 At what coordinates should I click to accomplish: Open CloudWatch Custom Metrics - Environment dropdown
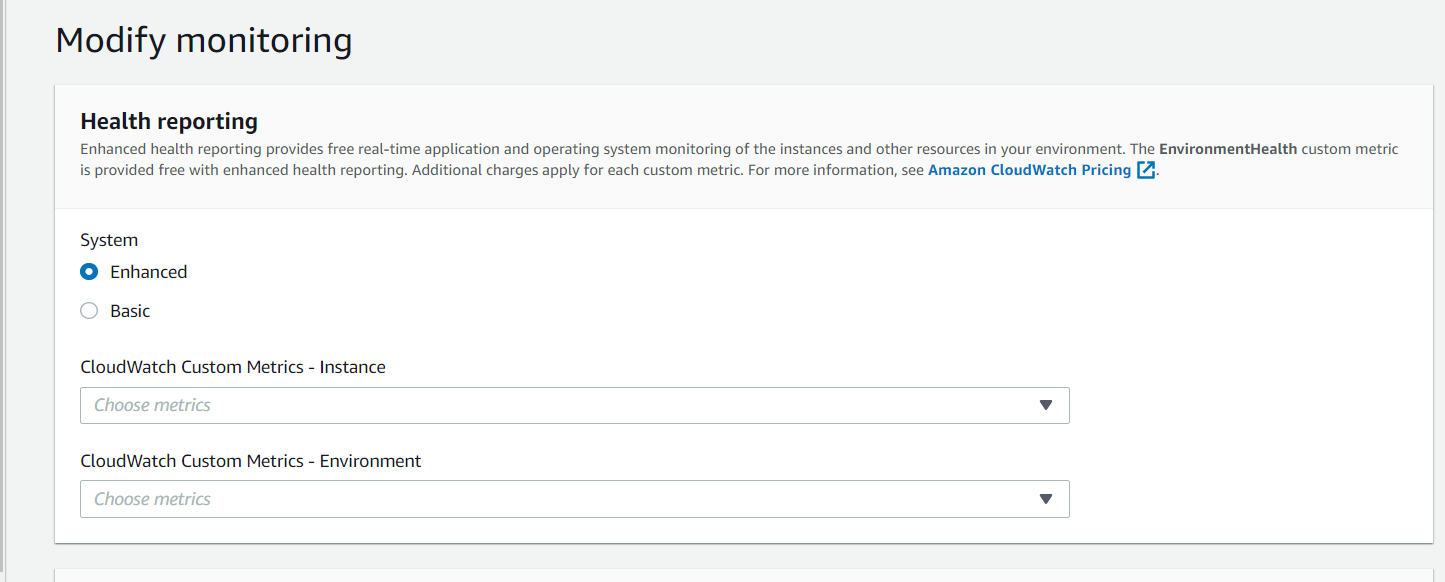pos(574,499)
